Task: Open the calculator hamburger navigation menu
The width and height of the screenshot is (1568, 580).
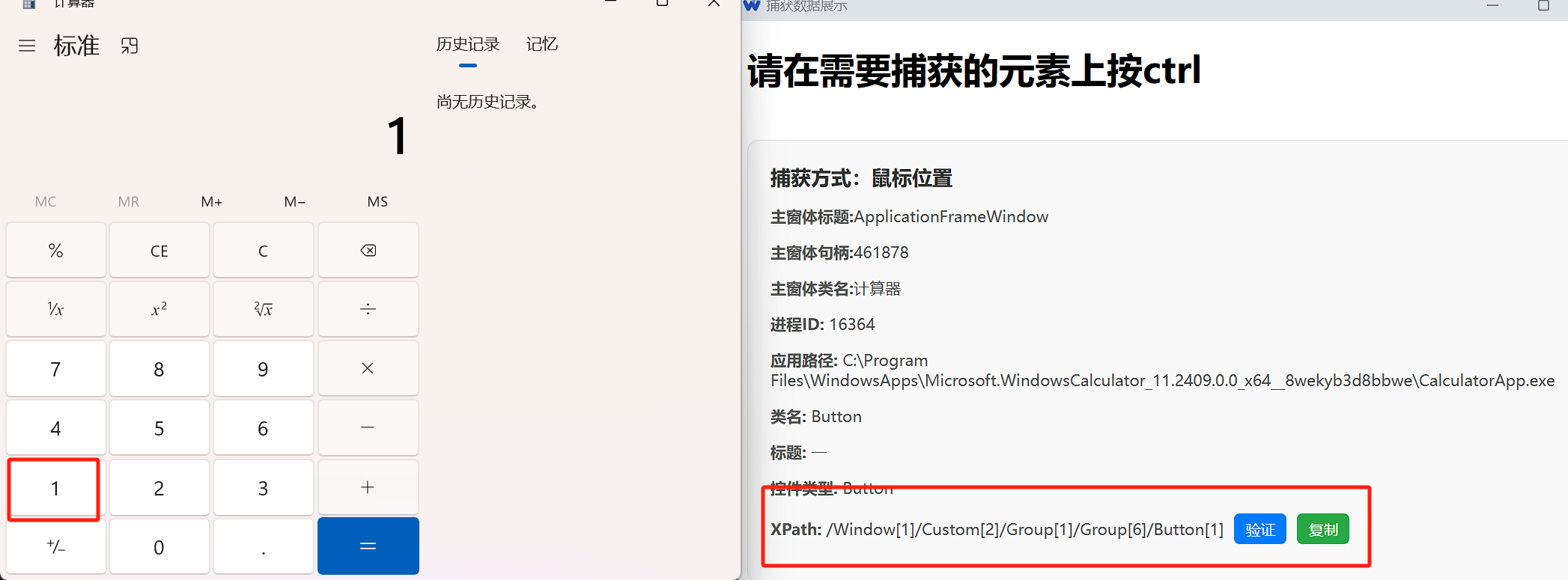Action: click(27, 46)
